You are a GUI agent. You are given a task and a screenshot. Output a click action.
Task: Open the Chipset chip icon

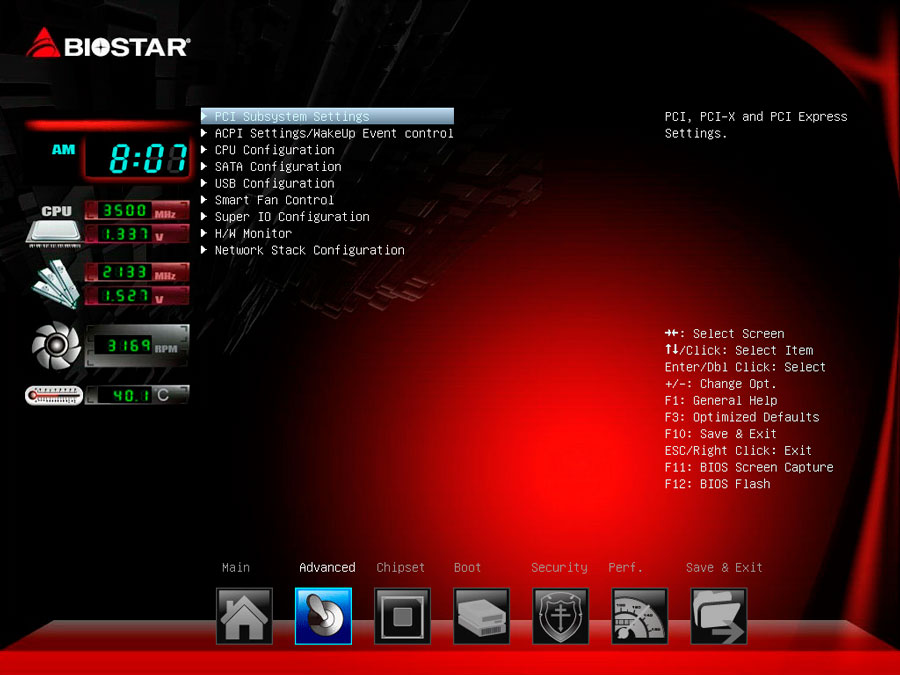[x=402, y=616]
